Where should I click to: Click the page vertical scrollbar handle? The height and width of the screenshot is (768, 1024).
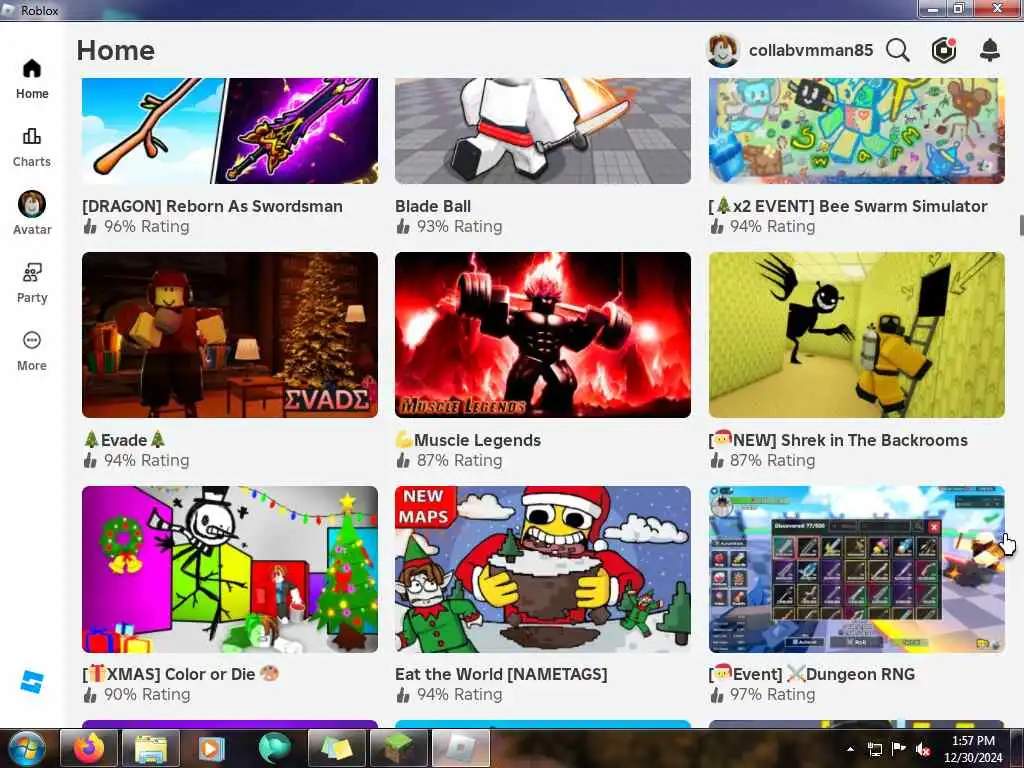[x=1021, y=225]
